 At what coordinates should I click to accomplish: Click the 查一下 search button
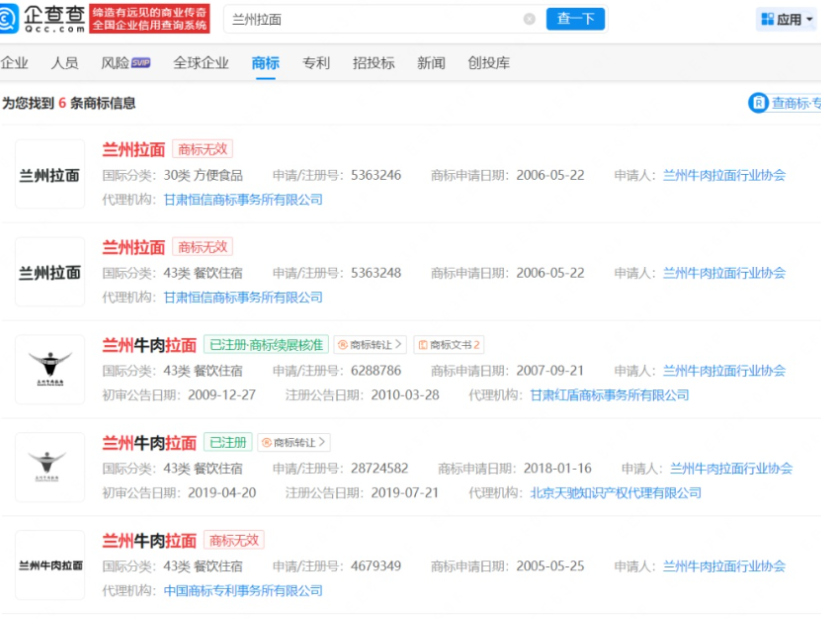click(x=575, y=19)
